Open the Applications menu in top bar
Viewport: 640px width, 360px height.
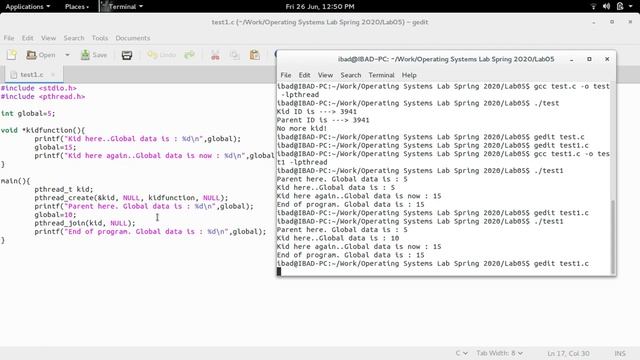pos(27,7)
